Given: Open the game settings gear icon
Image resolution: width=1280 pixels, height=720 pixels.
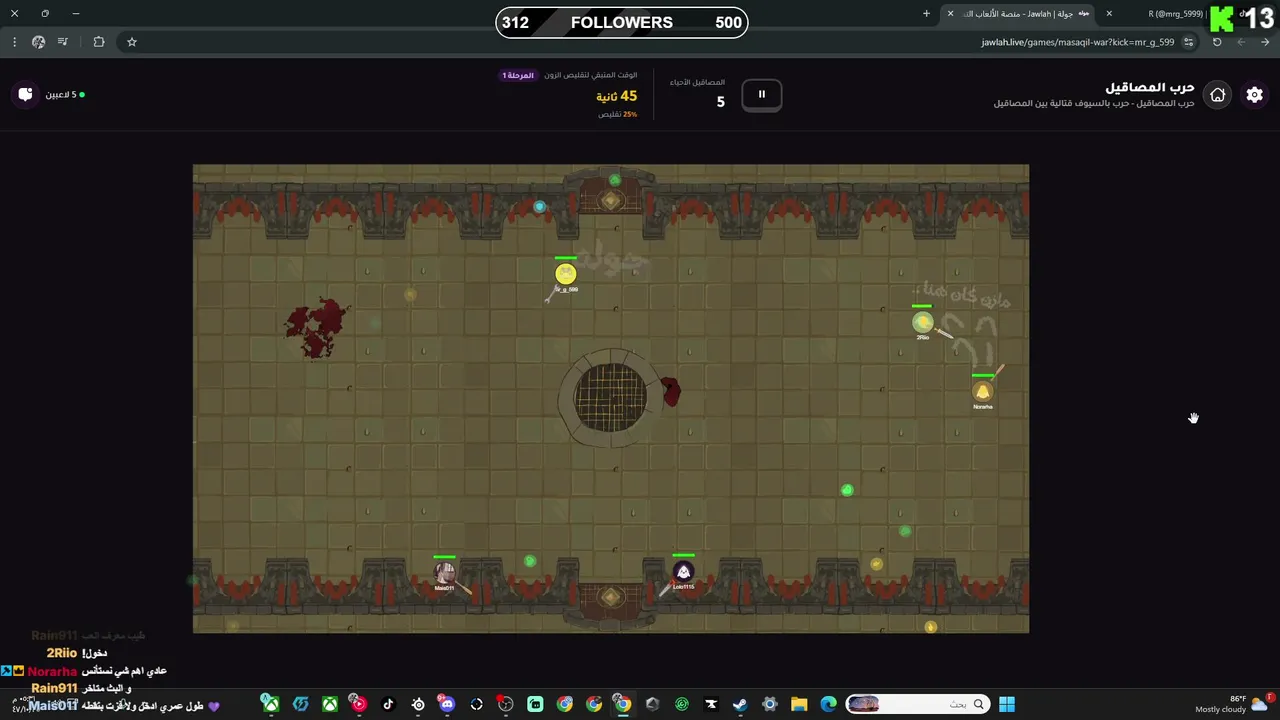Looking at the screenshot, I should 1254,95.
